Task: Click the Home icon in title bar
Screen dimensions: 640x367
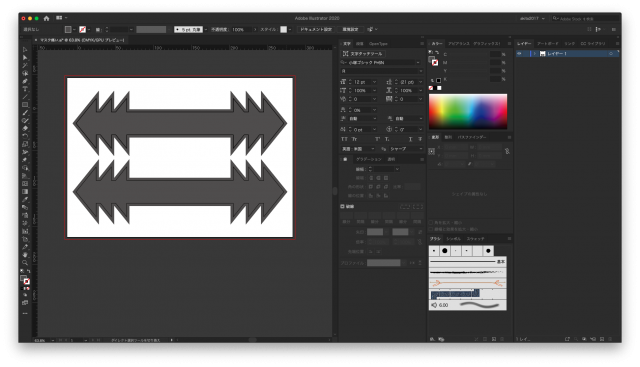Action: click(x=46, y=18)
